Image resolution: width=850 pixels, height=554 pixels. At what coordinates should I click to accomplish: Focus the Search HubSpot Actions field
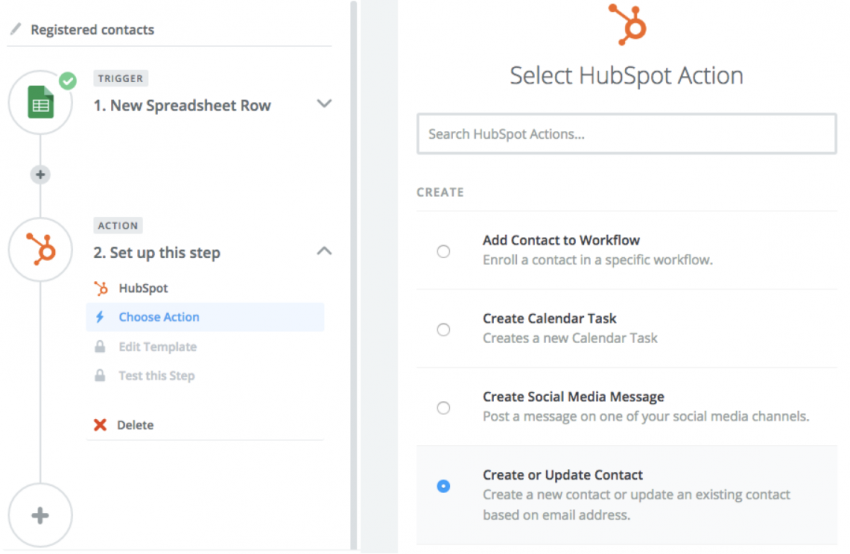[627, 134]
